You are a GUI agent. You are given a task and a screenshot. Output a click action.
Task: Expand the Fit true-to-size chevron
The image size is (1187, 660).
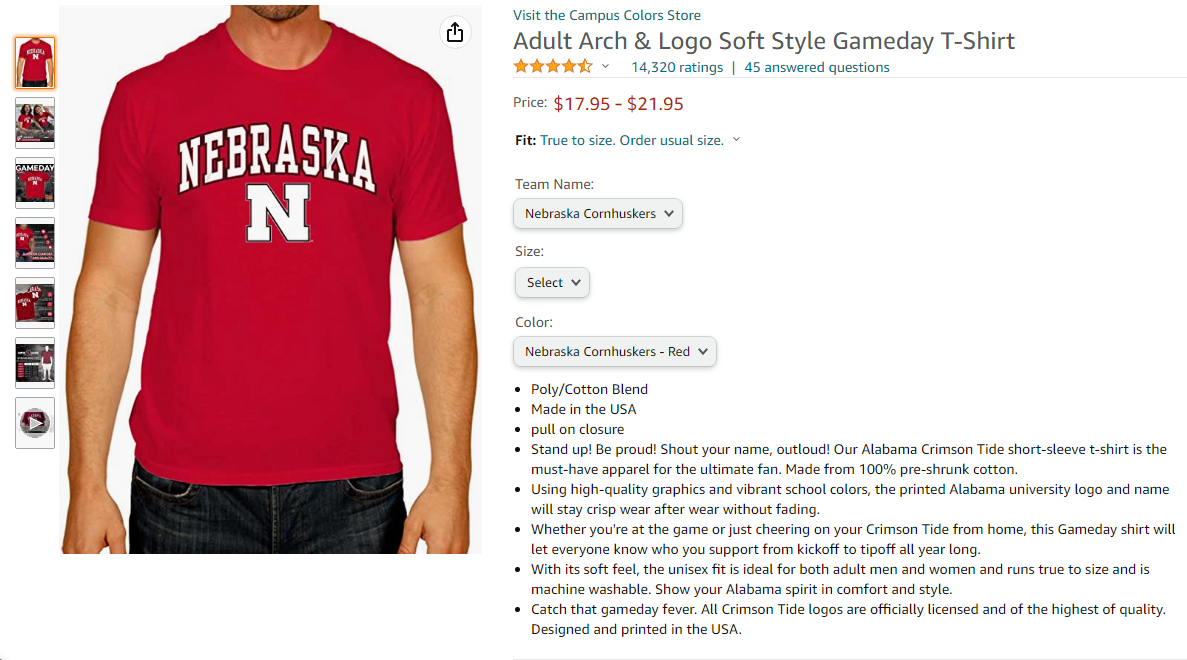(737, 140)
